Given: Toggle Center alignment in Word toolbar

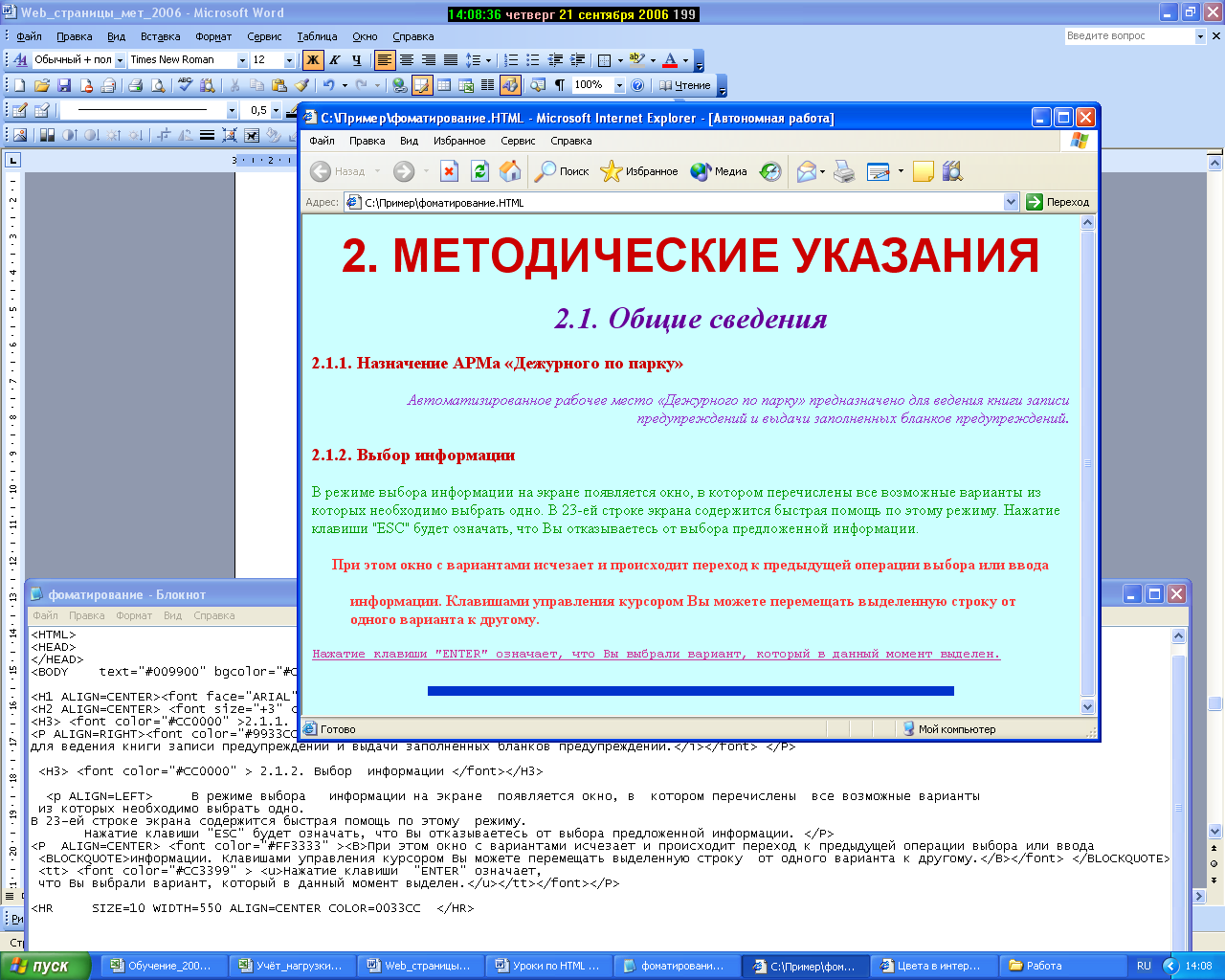Looking at the screenshot, I should [x=406, y=59].
